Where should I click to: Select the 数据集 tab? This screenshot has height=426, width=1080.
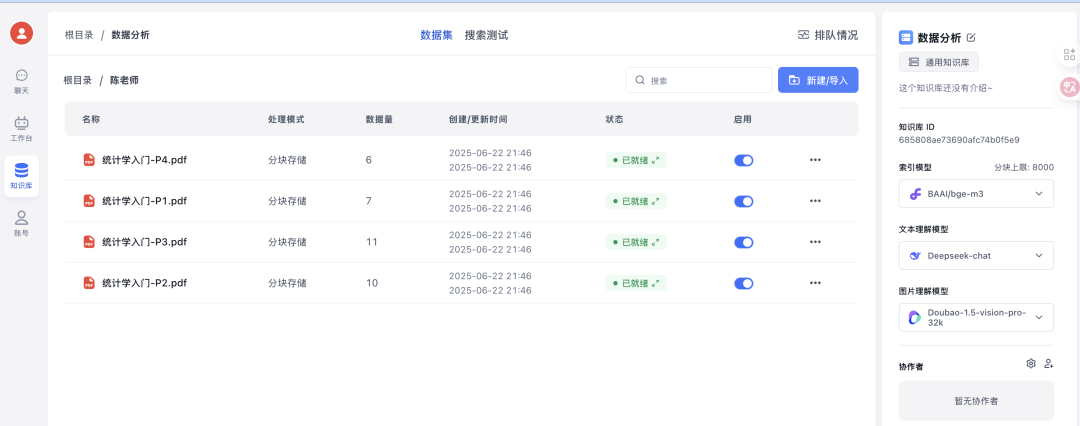pyautogui.click(x=436, y=35)
